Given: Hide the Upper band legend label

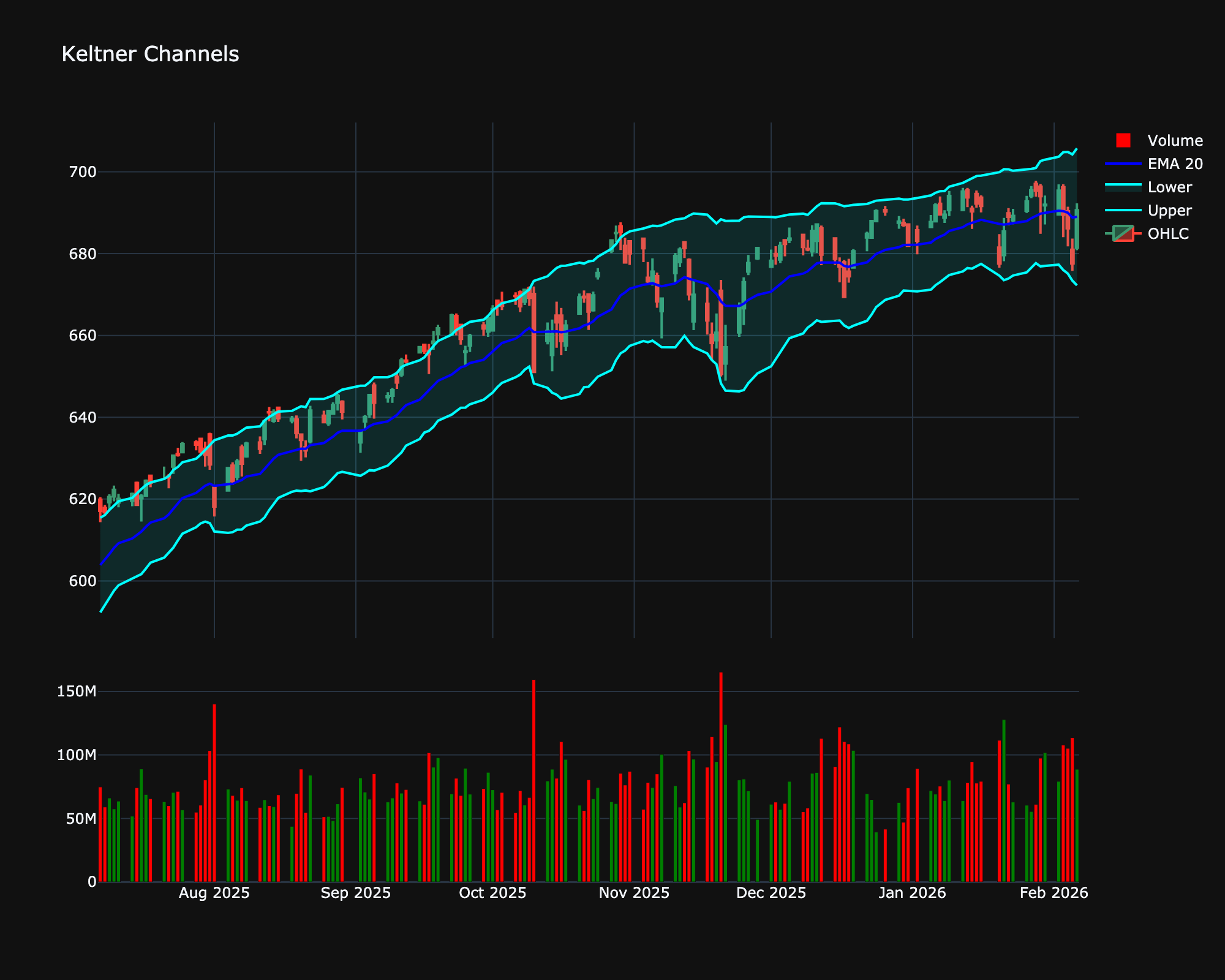Looking at the screenshot, I should point(1169,210).
